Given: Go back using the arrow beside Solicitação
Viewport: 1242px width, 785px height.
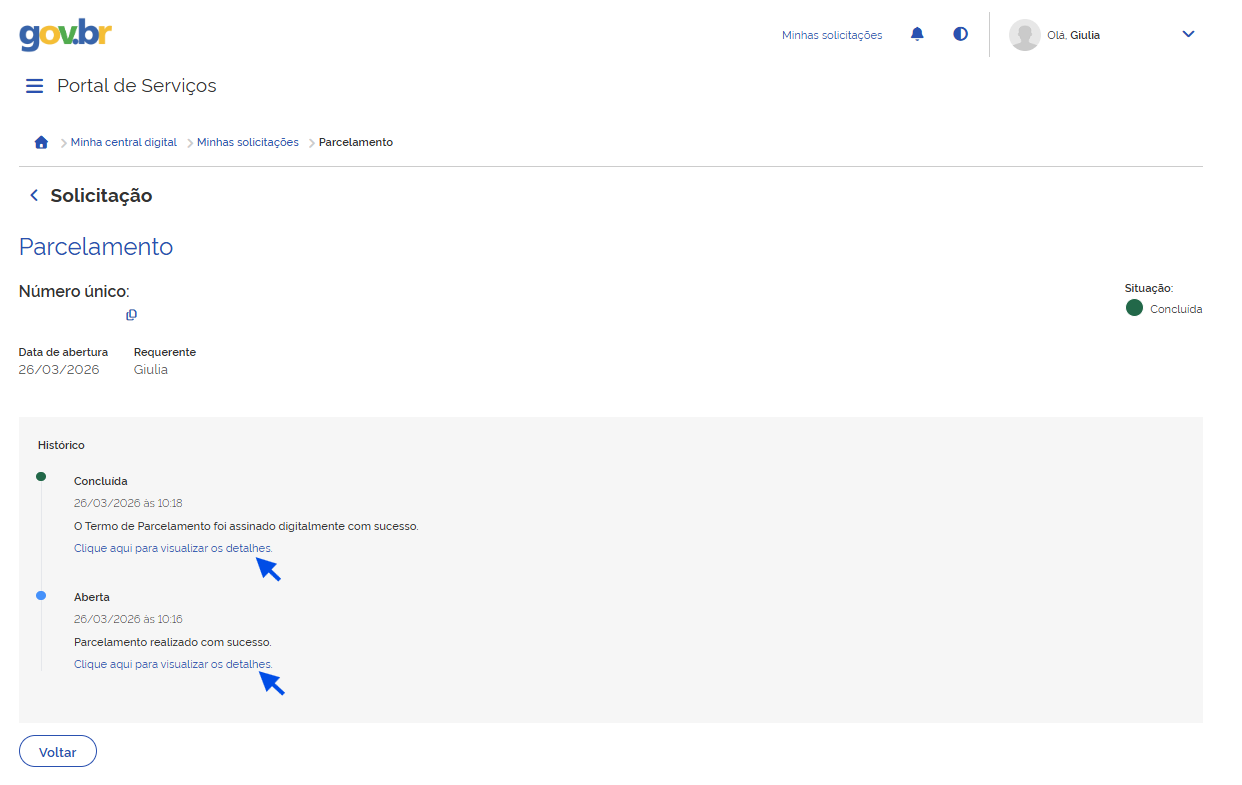Looking at the screenshot, I should (x=33, y=195).
